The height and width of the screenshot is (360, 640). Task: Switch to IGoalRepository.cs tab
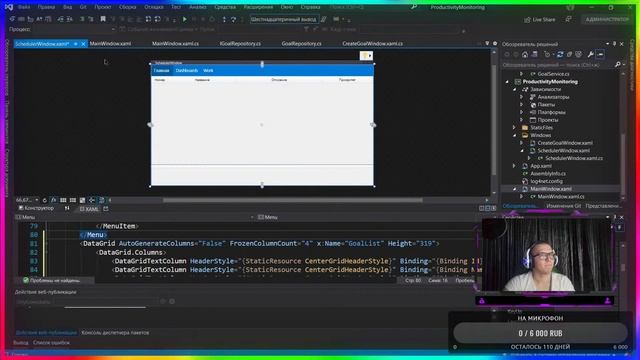[240, 44]
